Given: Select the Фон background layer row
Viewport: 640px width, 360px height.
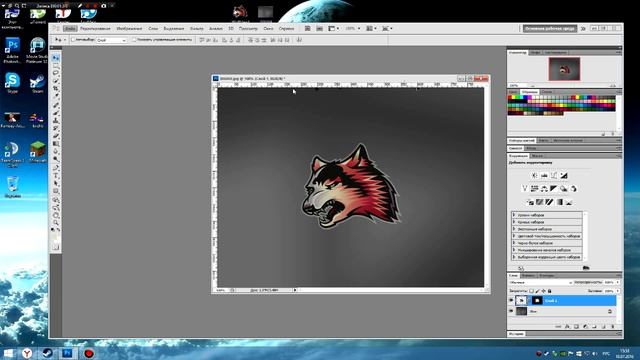Looking at the screenshot, I should click(562, 311).
